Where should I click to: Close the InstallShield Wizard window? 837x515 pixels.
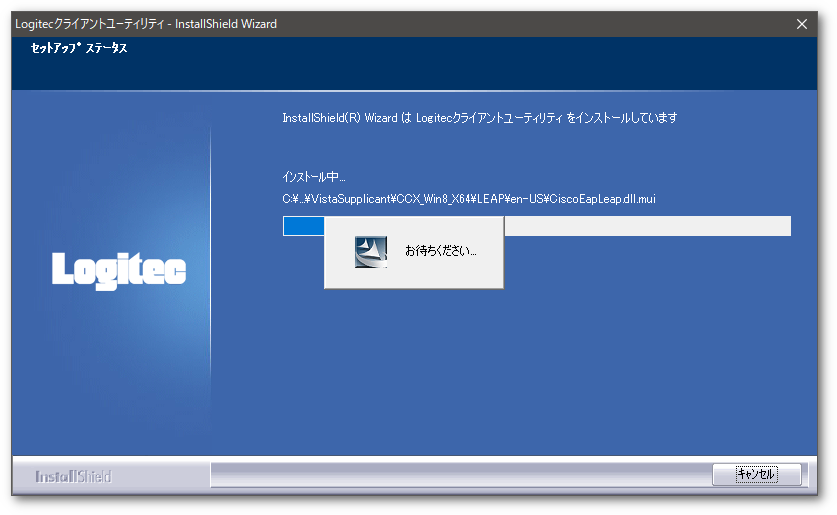coord(801,24)
